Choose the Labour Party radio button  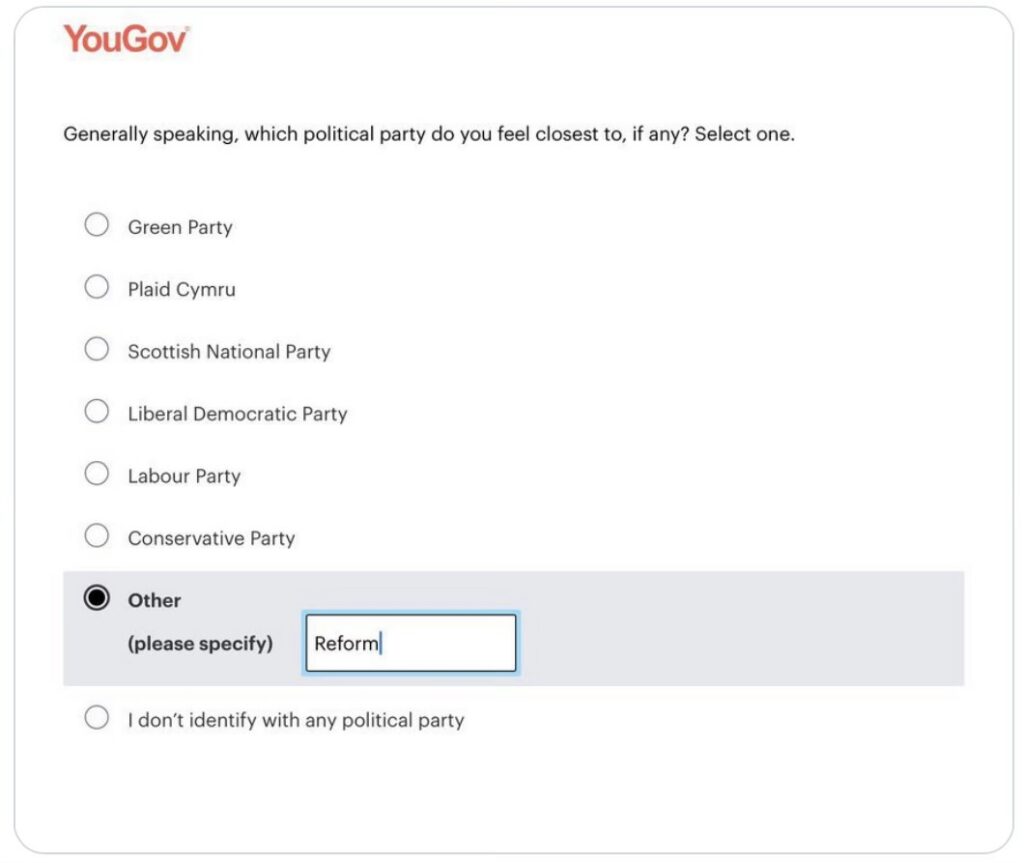pyautogui.click(x=97, y=474)
